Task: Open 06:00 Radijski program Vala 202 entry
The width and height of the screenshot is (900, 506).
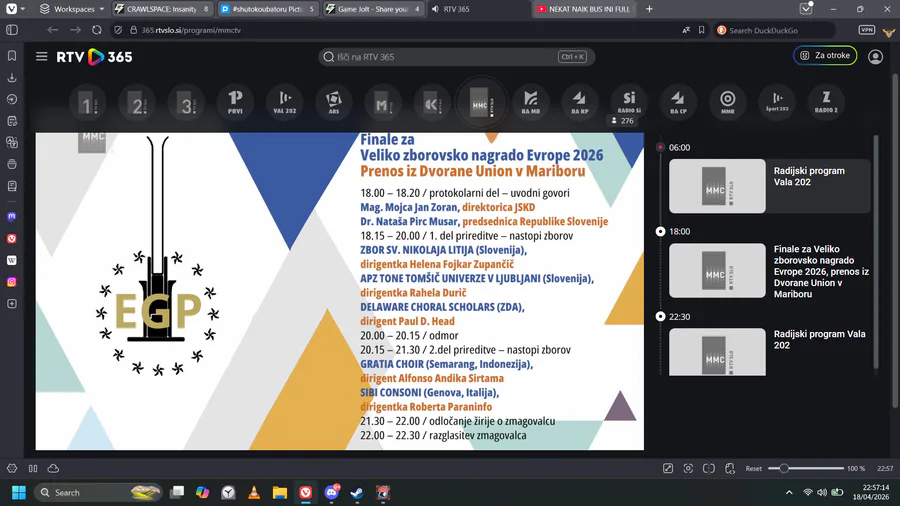Action: click(770, 186)
